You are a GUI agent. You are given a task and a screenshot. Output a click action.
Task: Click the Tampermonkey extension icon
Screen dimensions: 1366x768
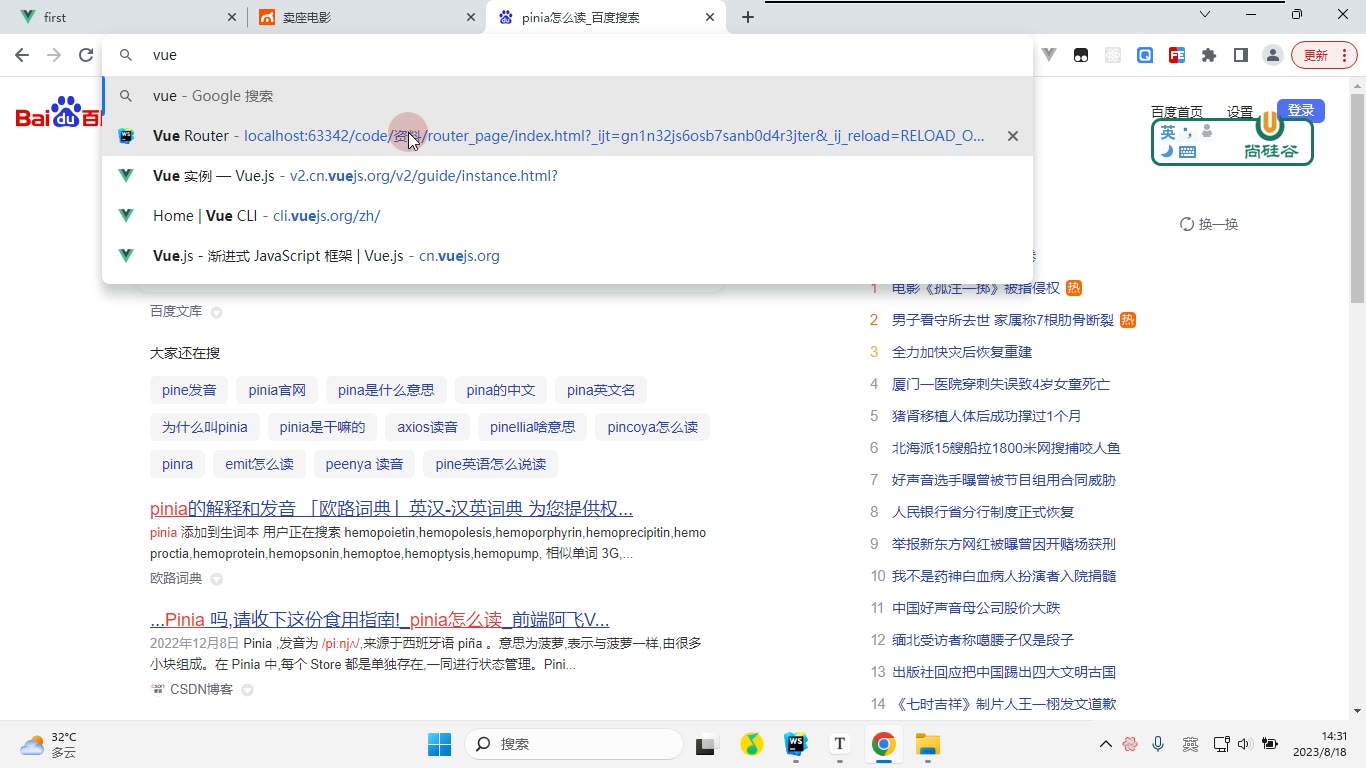coord(1081,55)
